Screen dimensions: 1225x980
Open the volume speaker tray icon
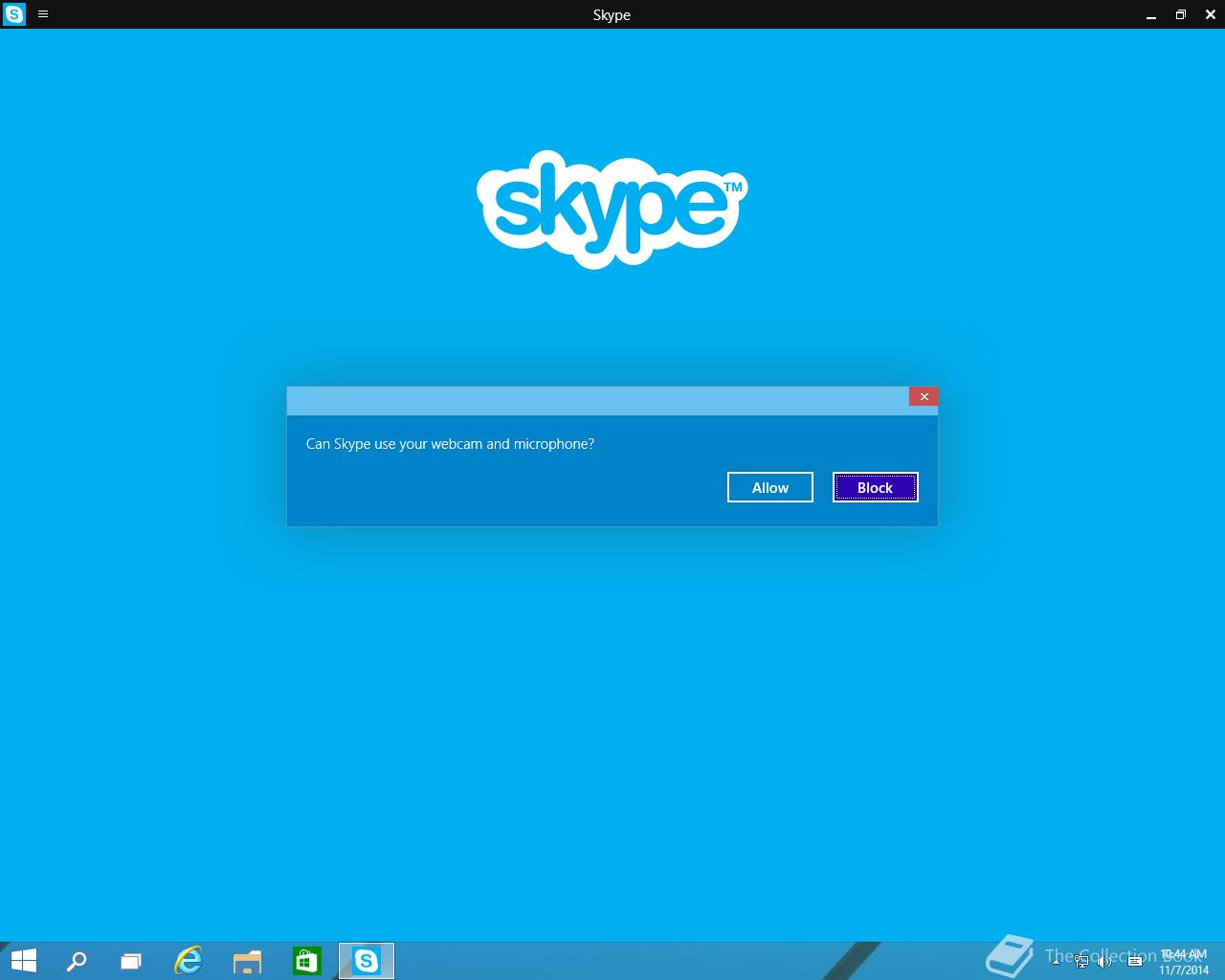1104,961
